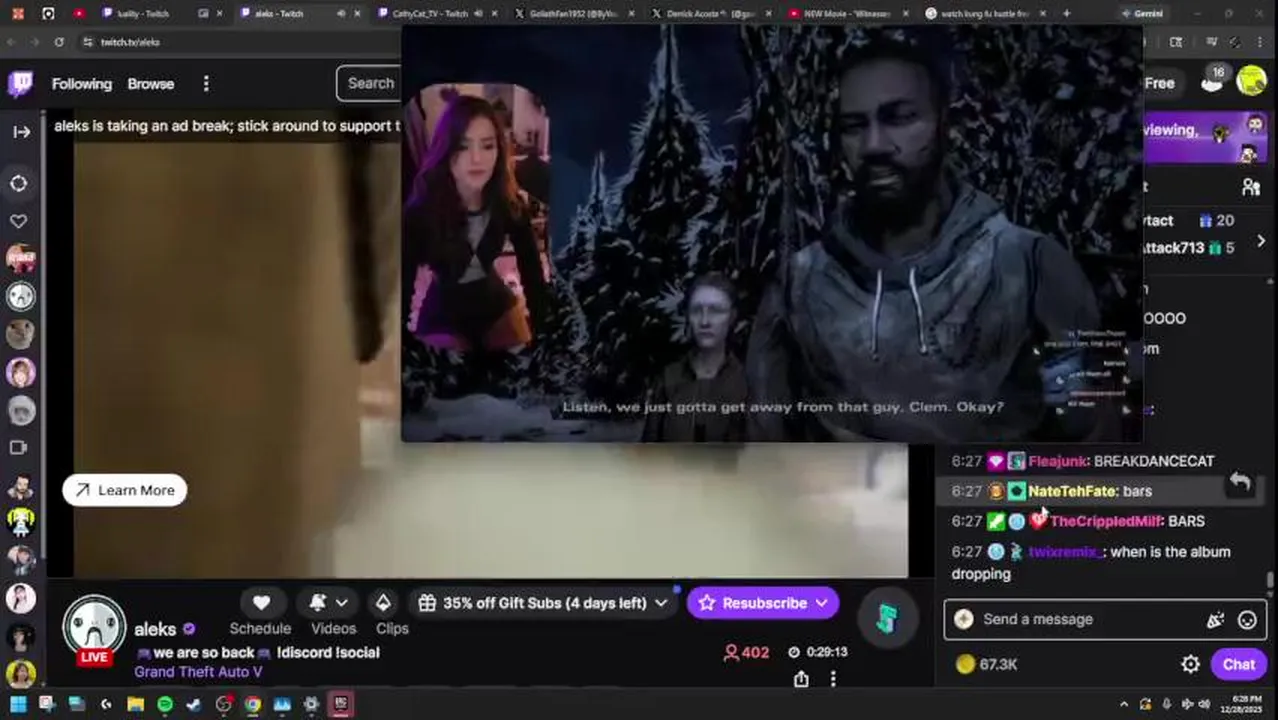Expand the left sidebar with the arrow icon
This screenshot has height=720, width=1278.
point(21,132)
